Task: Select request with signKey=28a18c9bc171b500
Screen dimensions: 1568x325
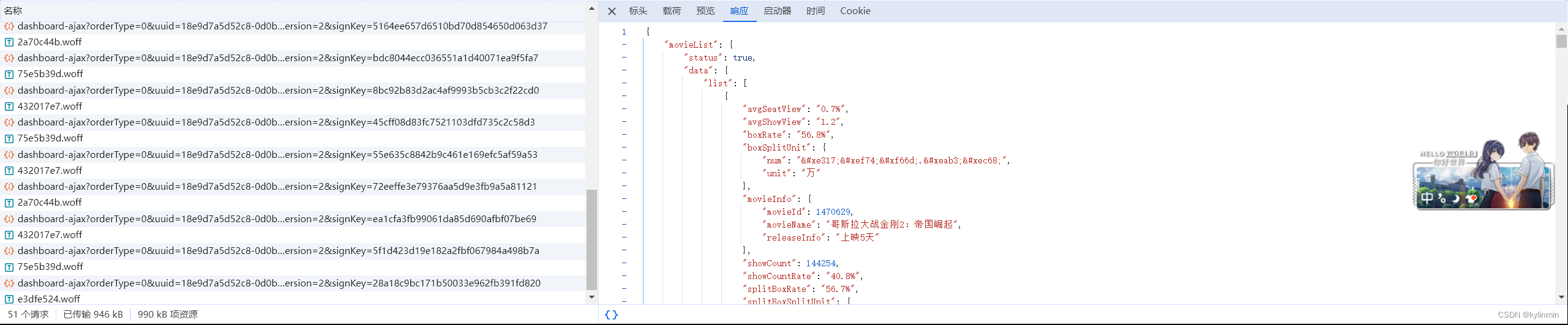Action: coord(293,283)
